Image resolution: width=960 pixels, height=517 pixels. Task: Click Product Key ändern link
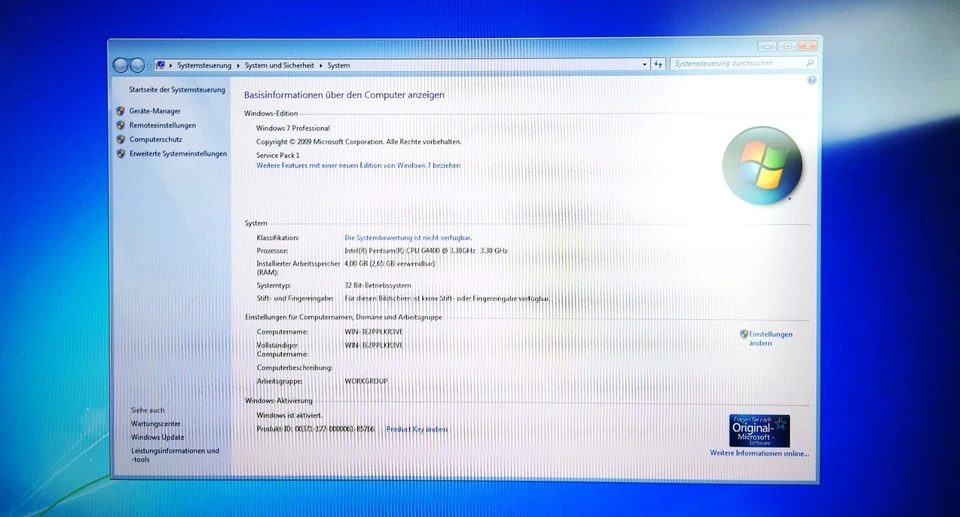click(417, 429)
